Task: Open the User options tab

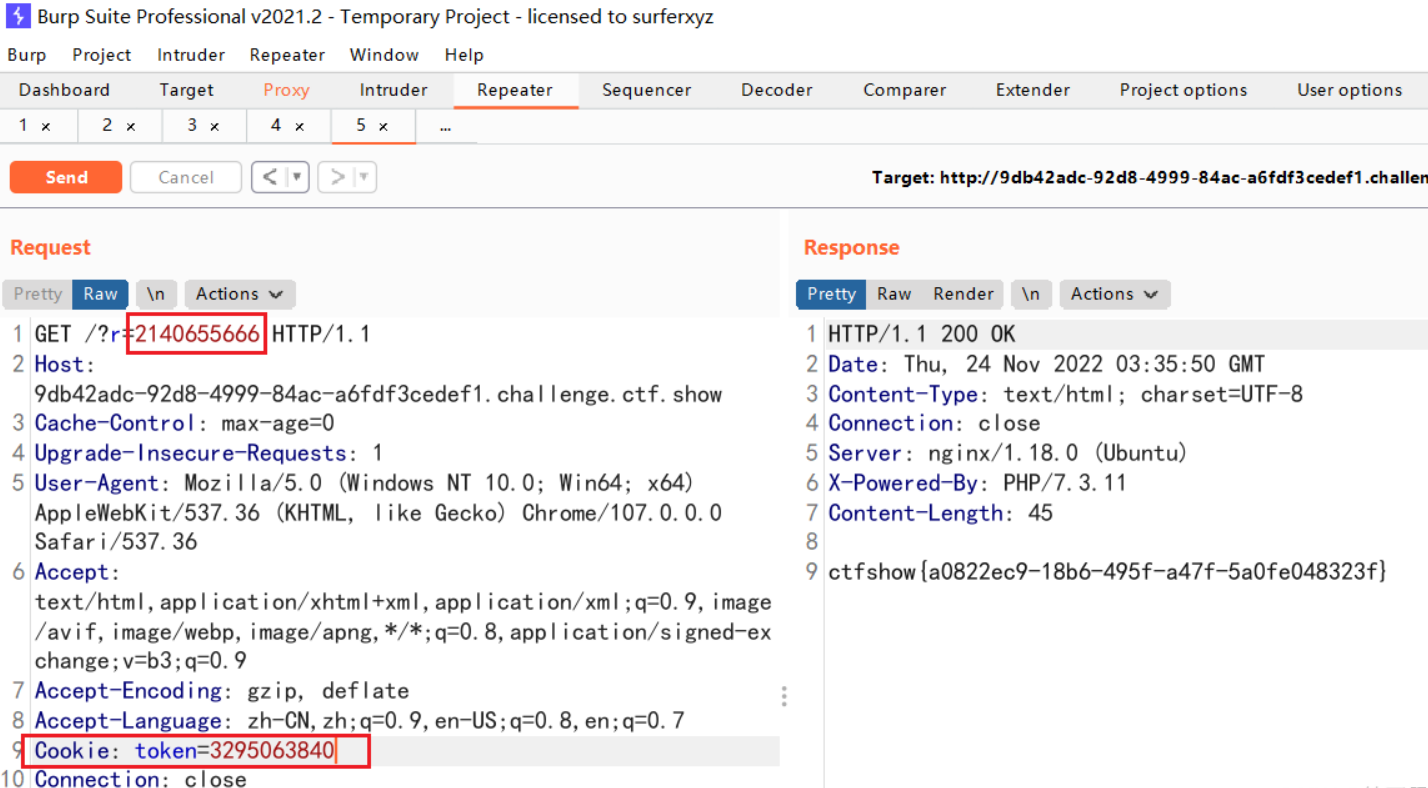Action: pos(1349,90)
